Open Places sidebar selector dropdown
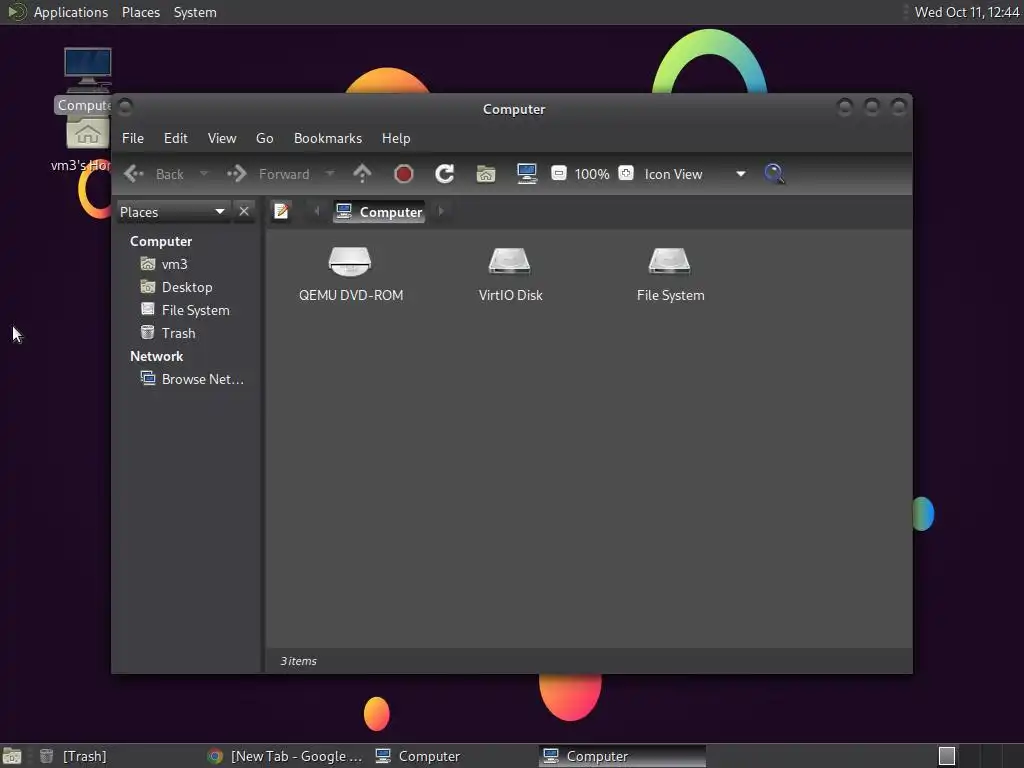 tap(172, 212)
